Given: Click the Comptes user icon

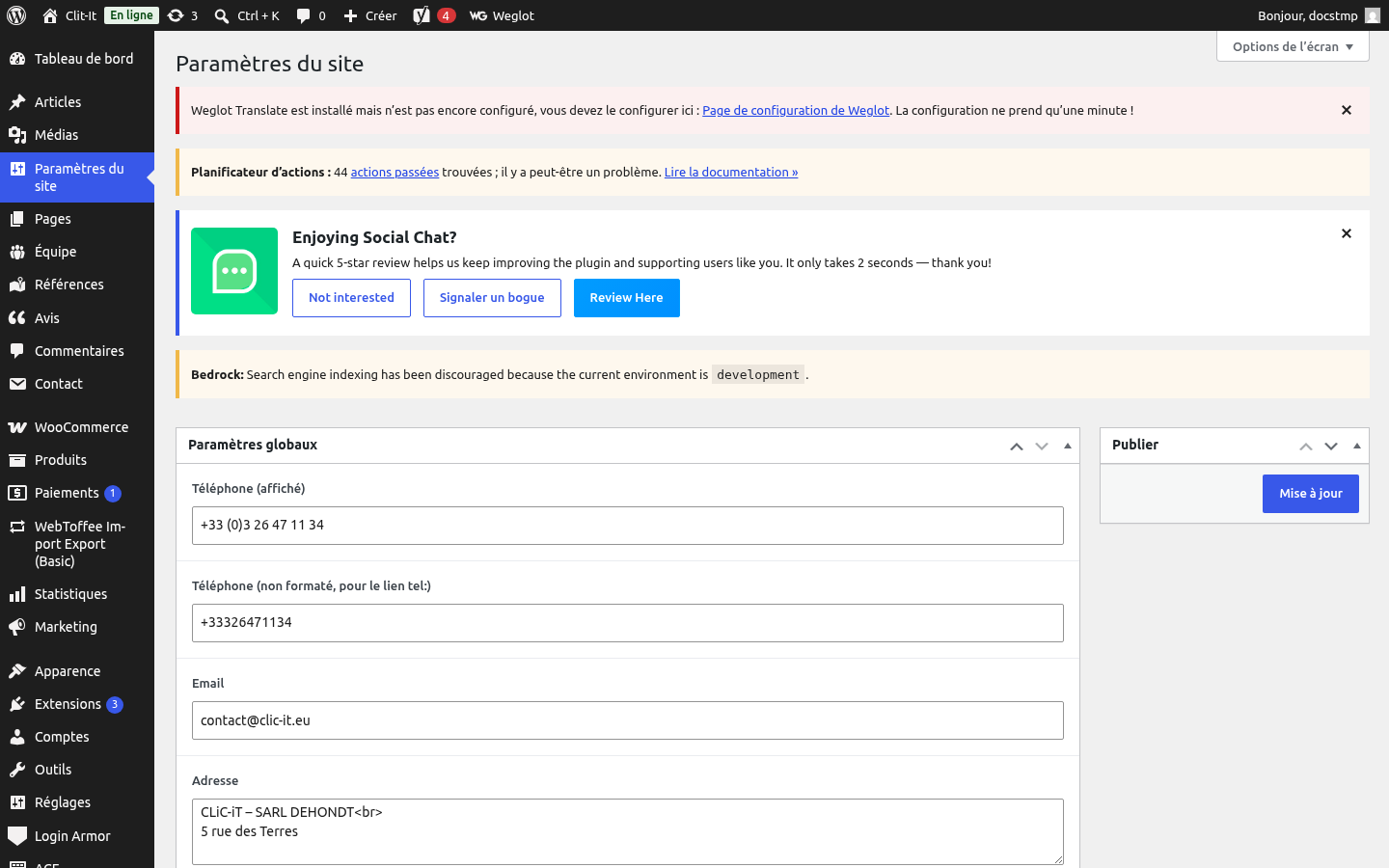Looking at the screenshot, I should pyautogui.click(x=17, y=737).
